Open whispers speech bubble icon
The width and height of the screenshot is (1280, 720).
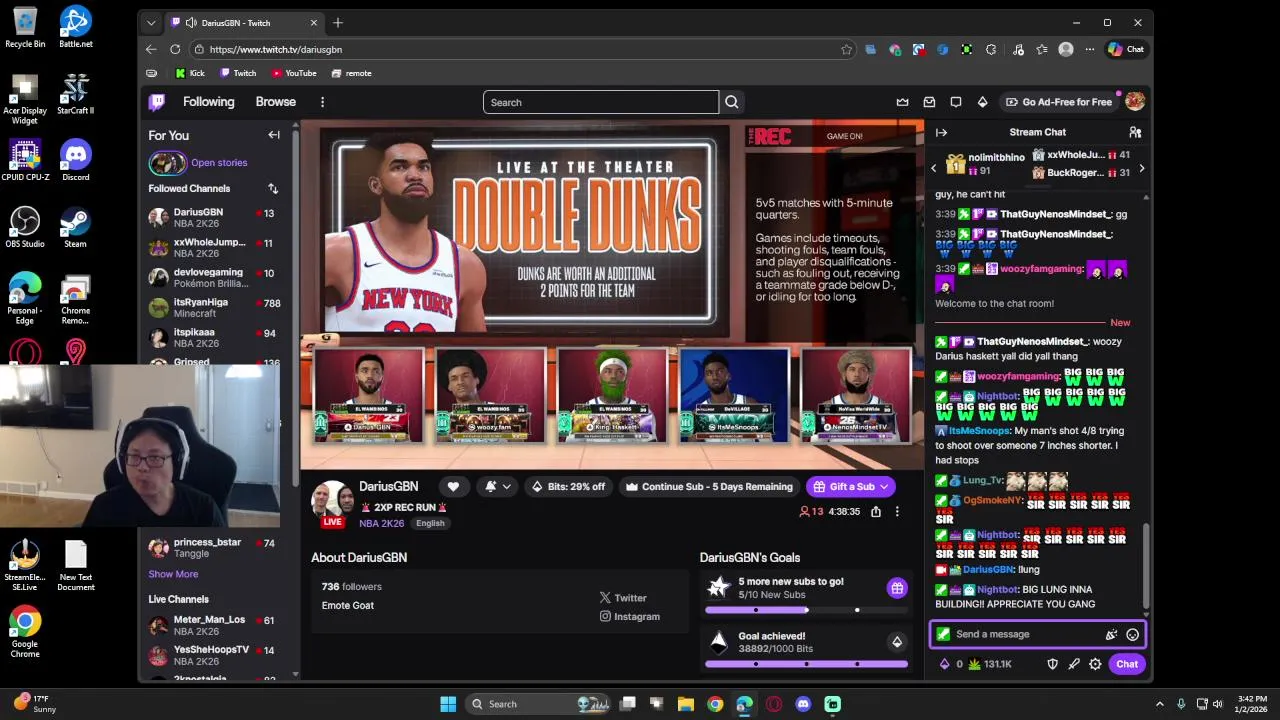956,102
